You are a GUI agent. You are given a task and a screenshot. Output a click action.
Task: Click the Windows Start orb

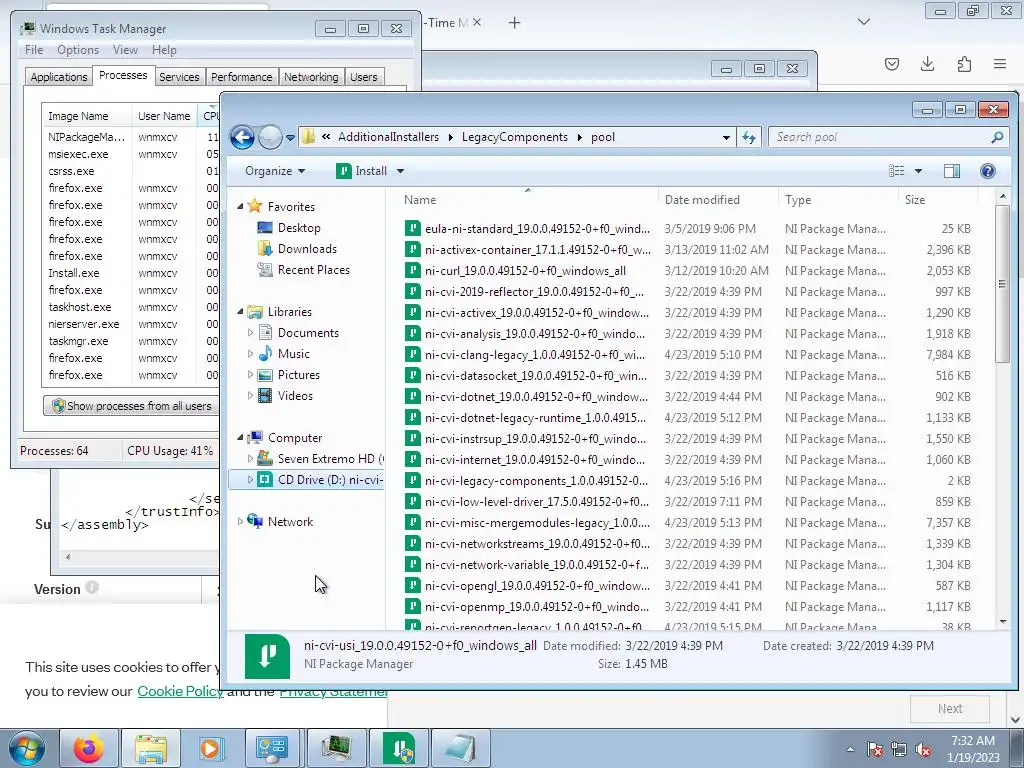pyautogui.click(x=27, y=748)
